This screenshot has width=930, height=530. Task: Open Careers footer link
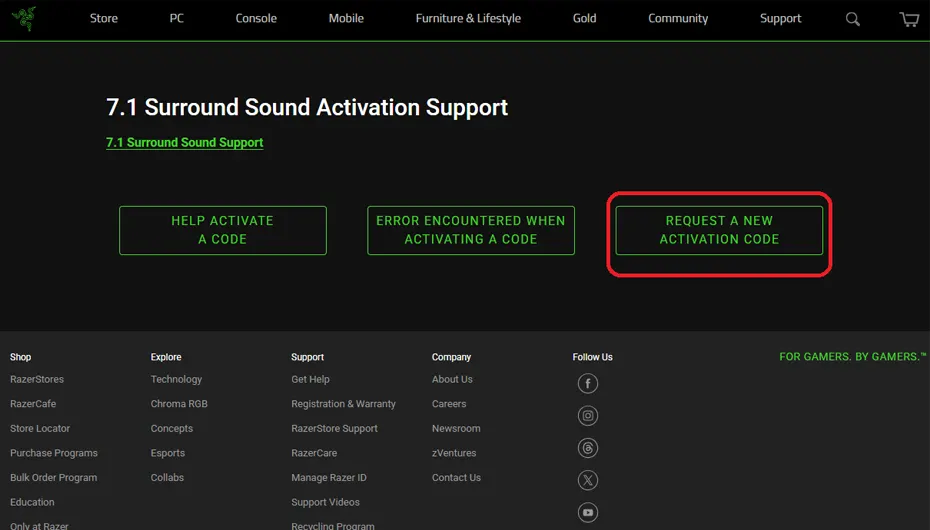[449, 404]
